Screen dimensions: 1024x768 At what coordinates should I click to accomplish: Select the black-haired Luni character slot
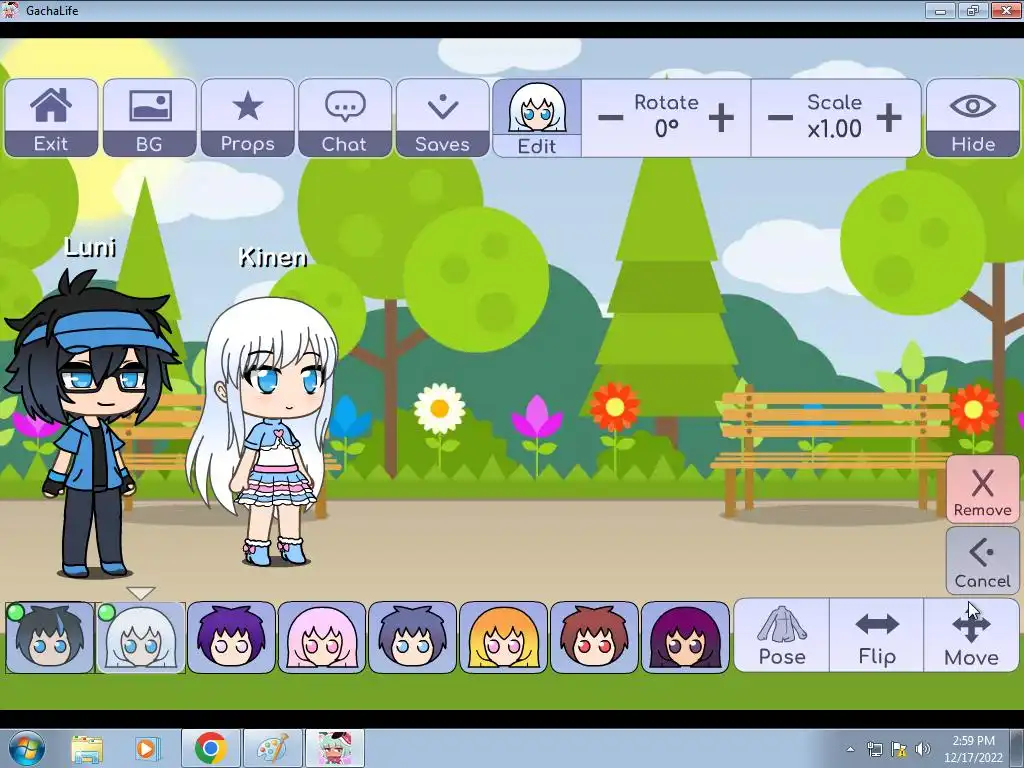[x=50, y=637]
